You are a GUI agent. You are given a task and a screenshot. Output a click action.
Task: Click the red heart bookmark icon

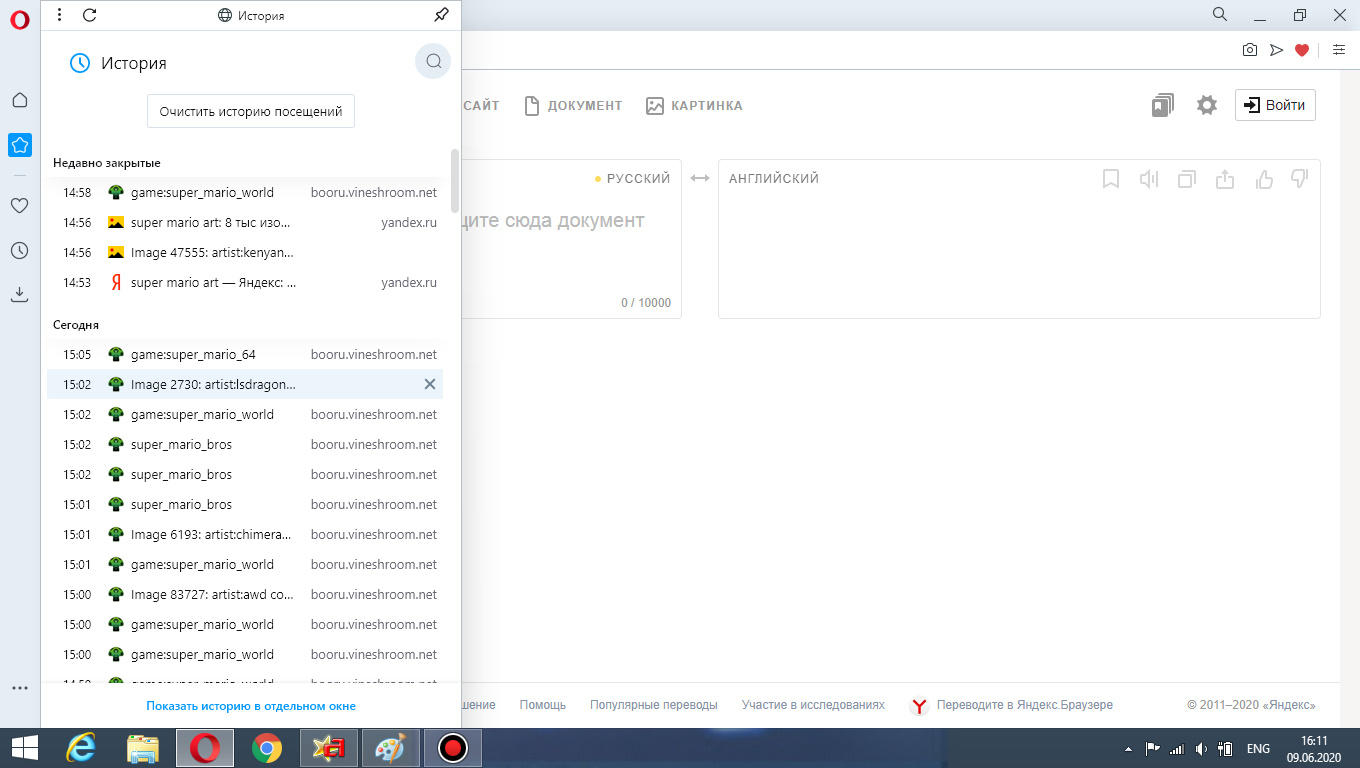[x=1302, y=50]
